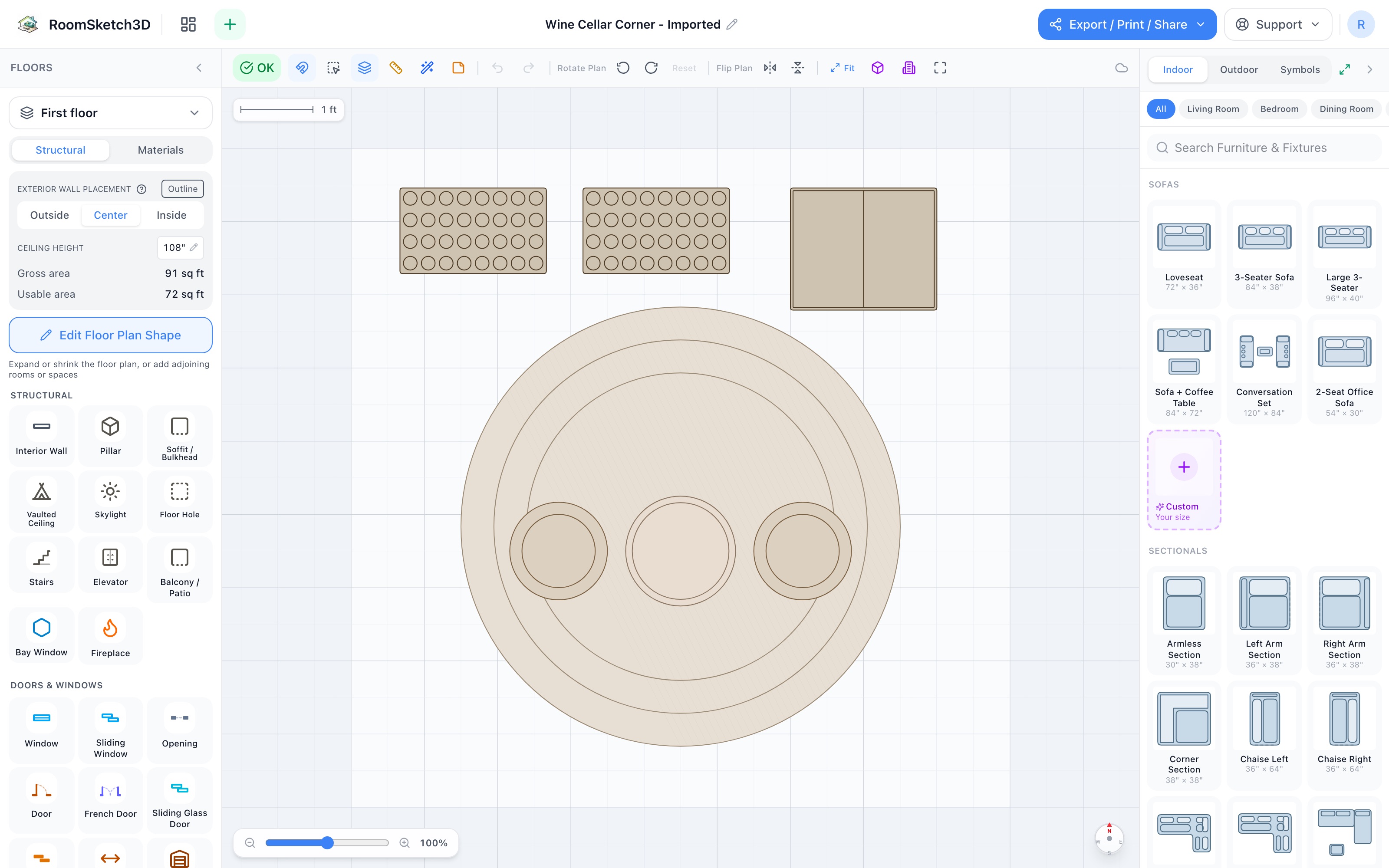Select the All category filter
The image size is (1389, 868).
coord(1161,109)
